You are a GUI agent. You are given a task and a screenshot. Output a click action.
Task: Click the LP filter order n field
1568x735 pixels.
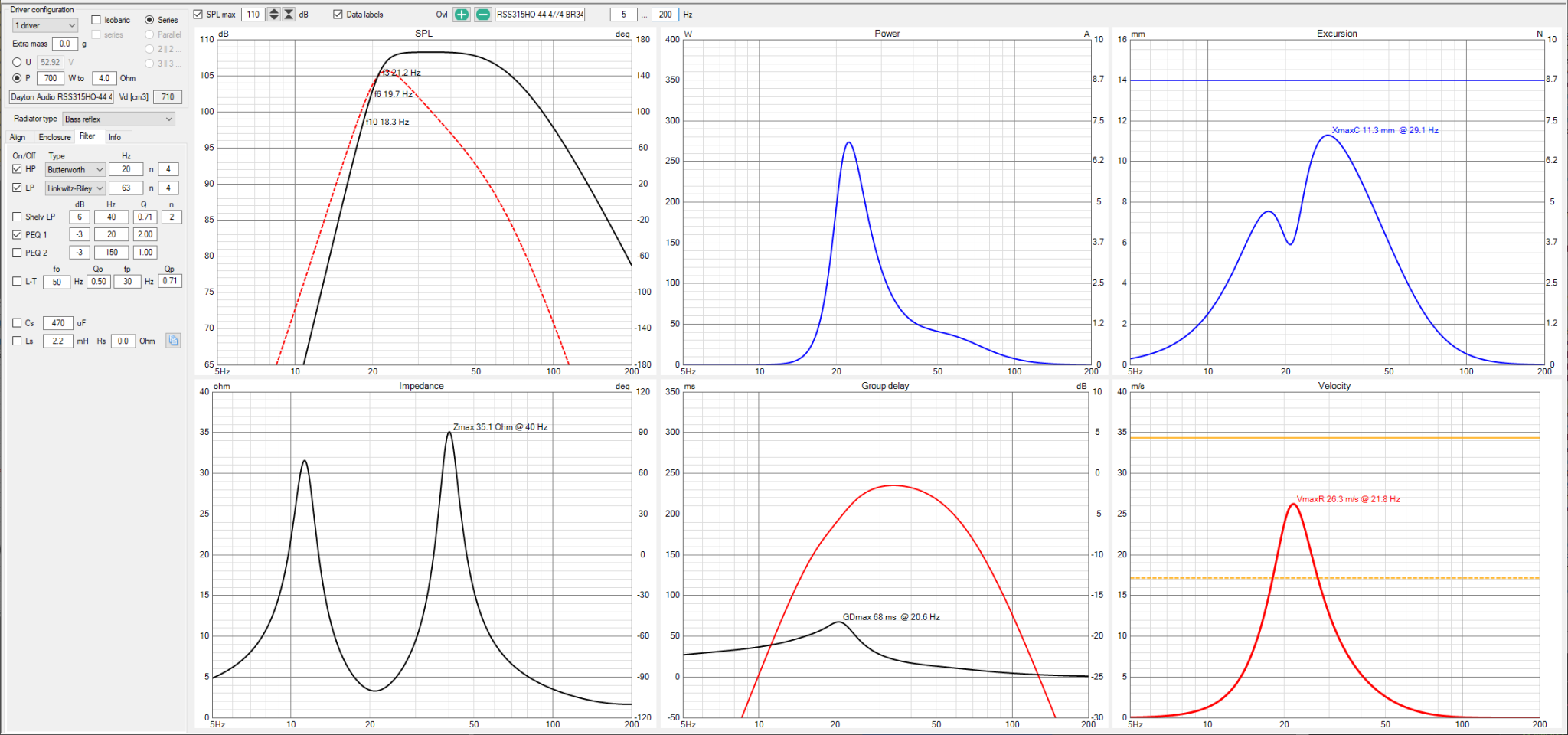tap(168, 188)
